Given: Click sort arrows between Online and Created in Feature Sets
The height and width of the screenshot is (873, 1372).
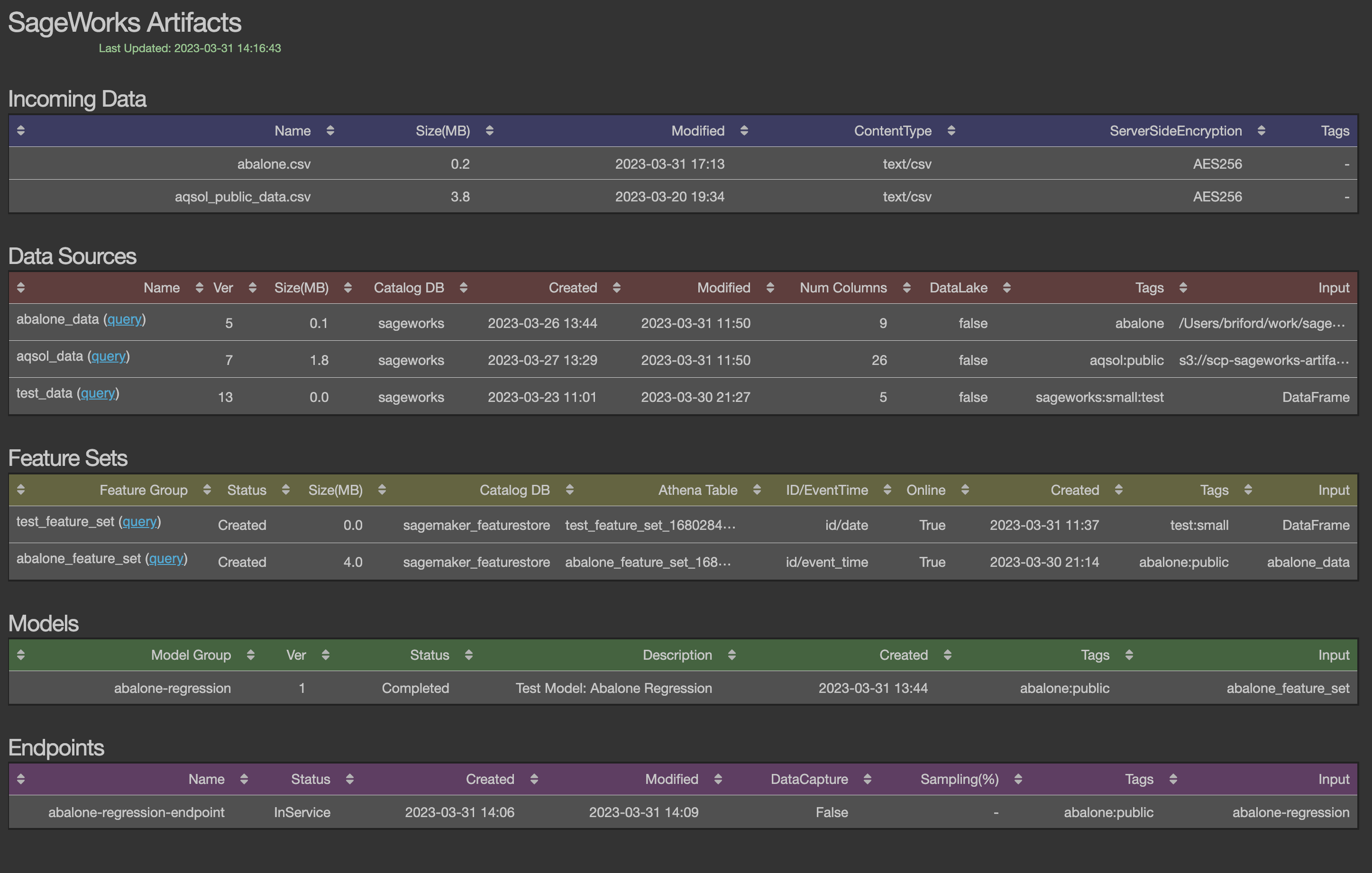Looking at the screenshot, I should (x=965, y=490).
